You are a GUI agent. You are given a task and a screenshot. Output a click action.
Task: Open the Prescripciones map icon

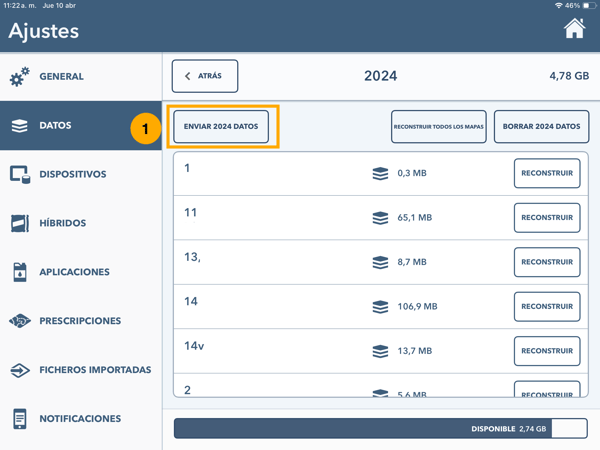(x=20, y=321)
